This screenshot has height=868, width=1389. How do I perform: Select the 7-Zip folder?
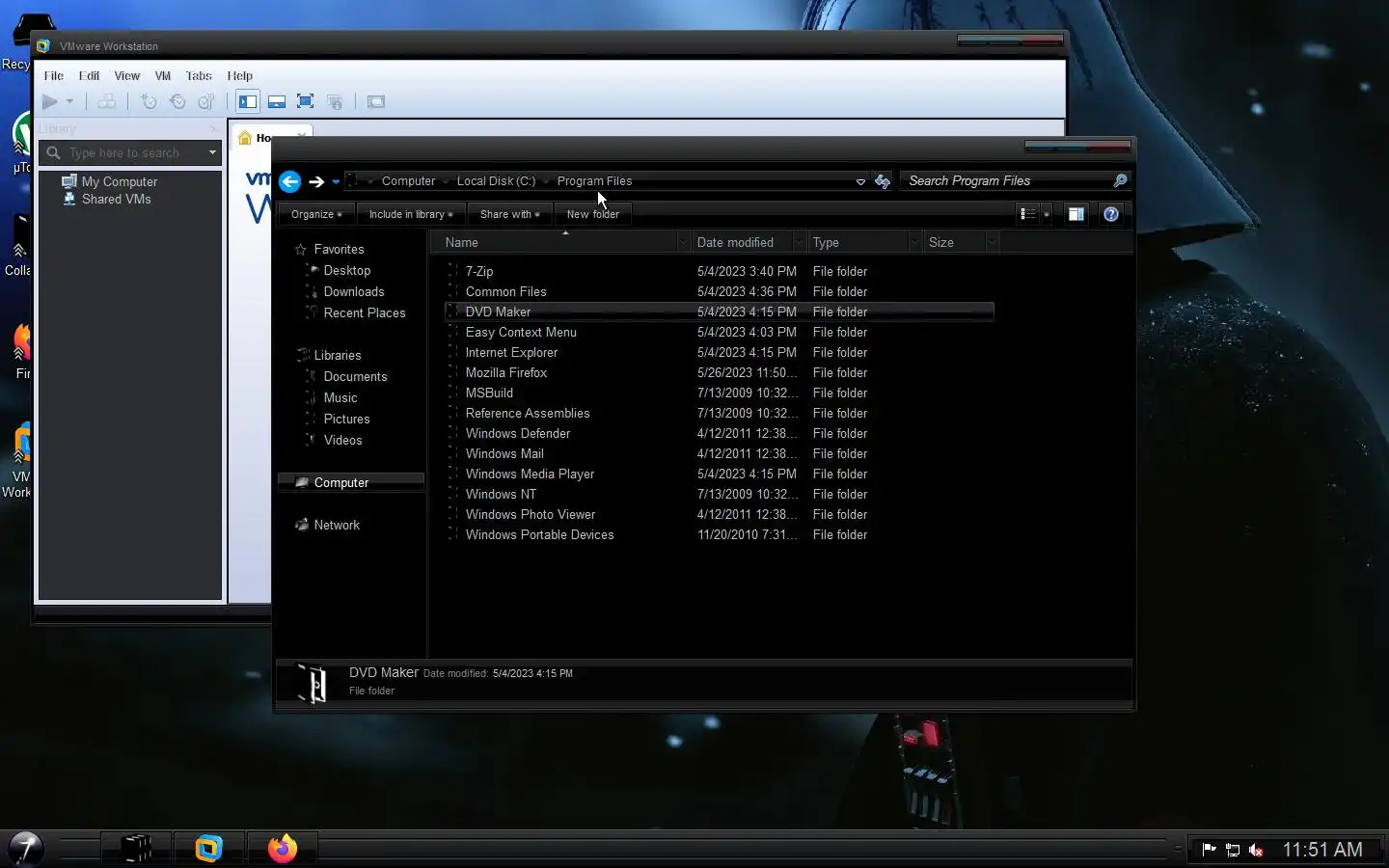tap(719, 272)
